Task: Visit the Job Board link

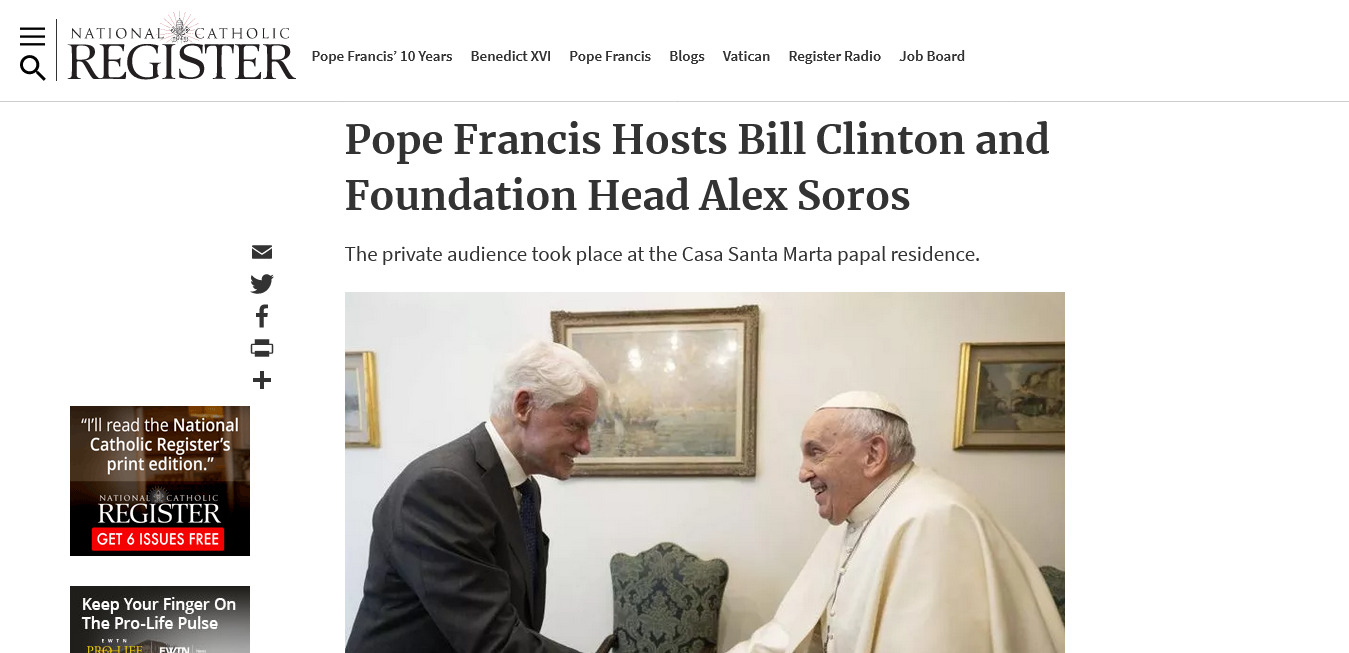Action: pyautogui.click(x=932, y=56)
